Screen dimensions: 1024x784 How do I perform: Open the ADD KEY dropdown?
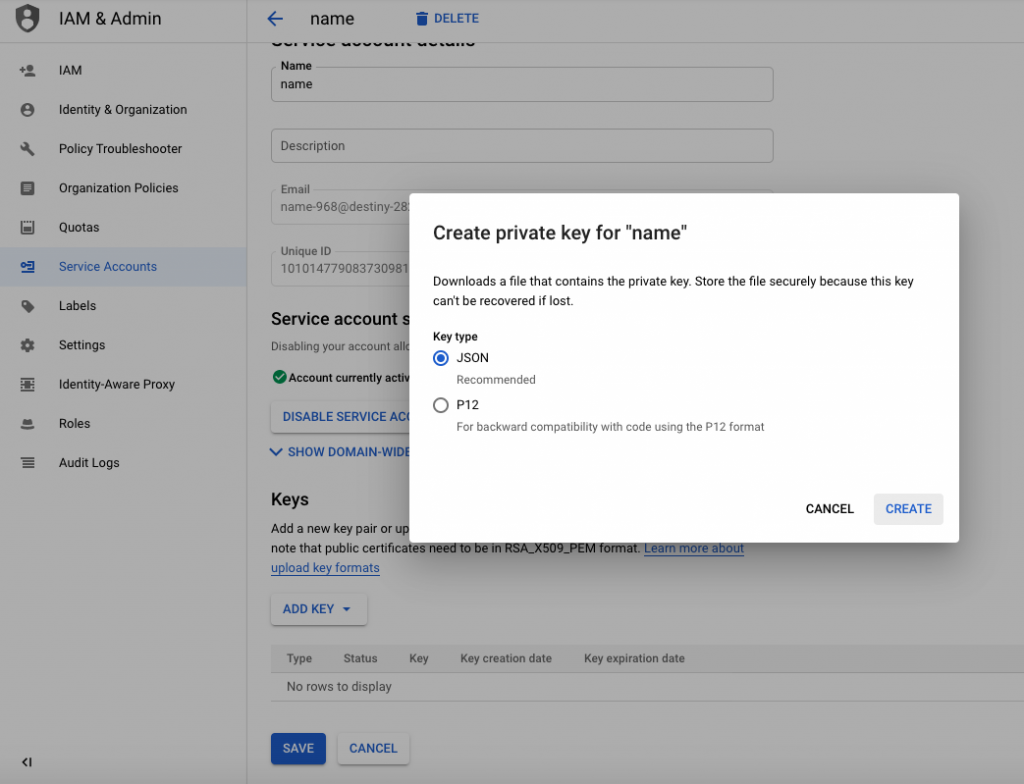[x=319, y=609]
